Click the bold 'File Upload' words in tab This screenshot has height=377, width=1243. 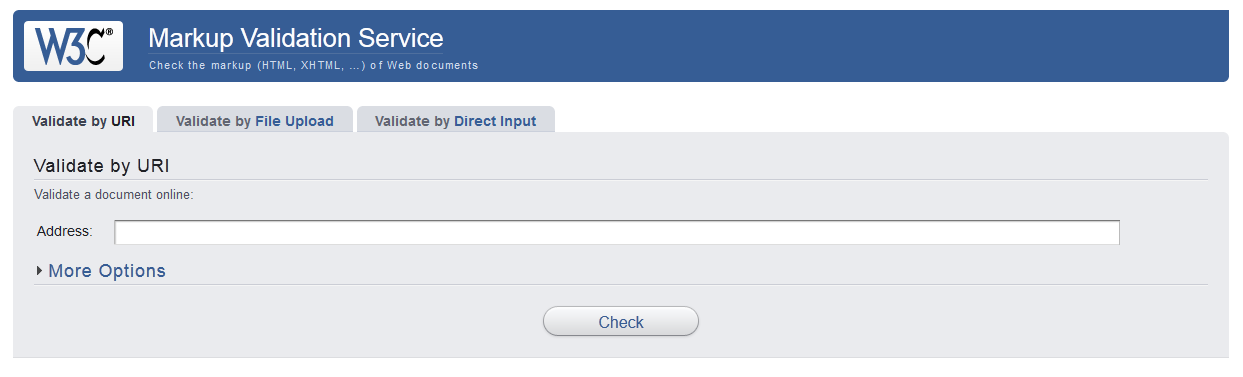294,121
